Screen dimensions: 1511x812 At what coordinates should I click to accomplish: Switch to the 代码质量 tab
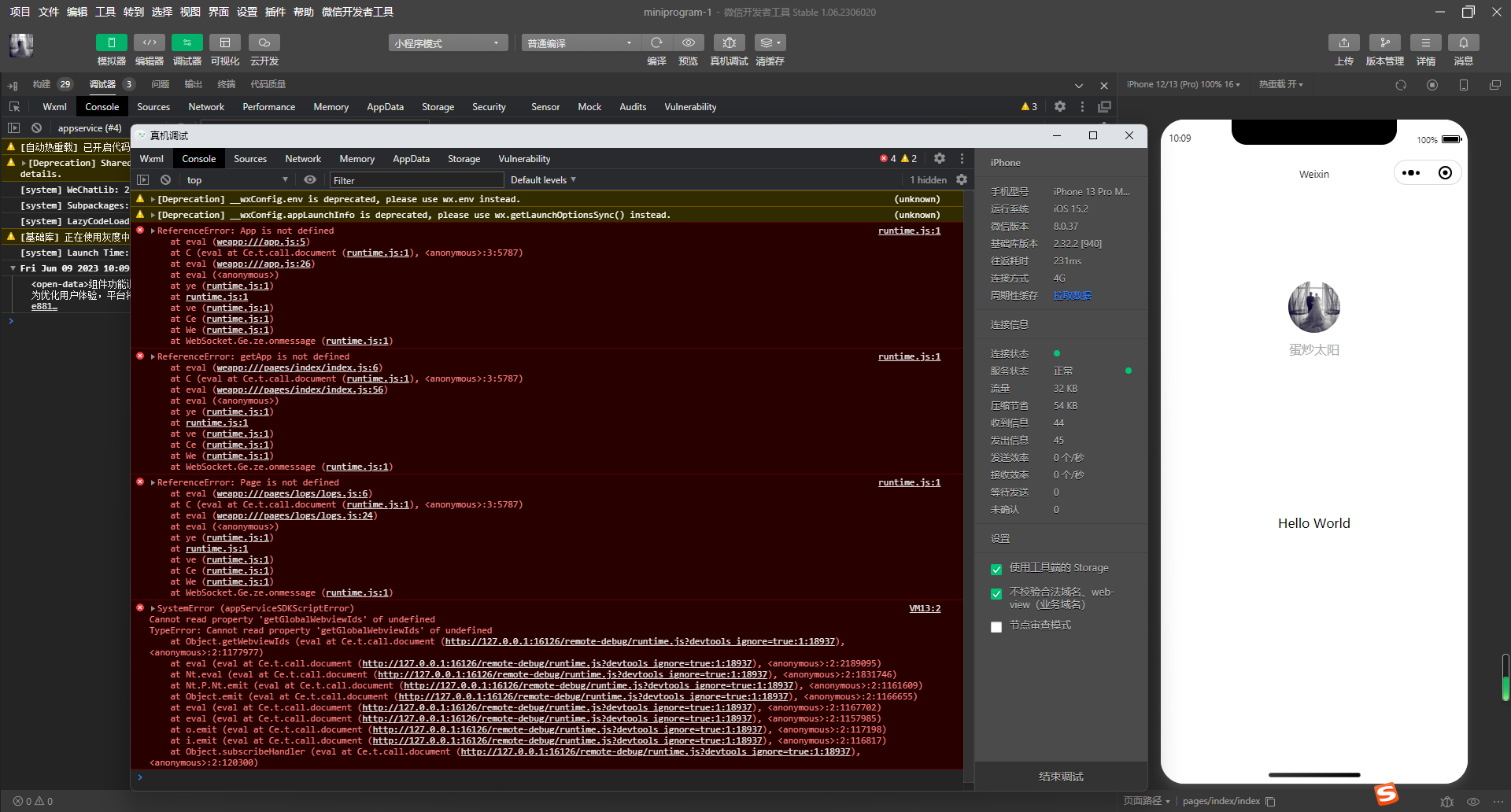(x=268, y=84)
